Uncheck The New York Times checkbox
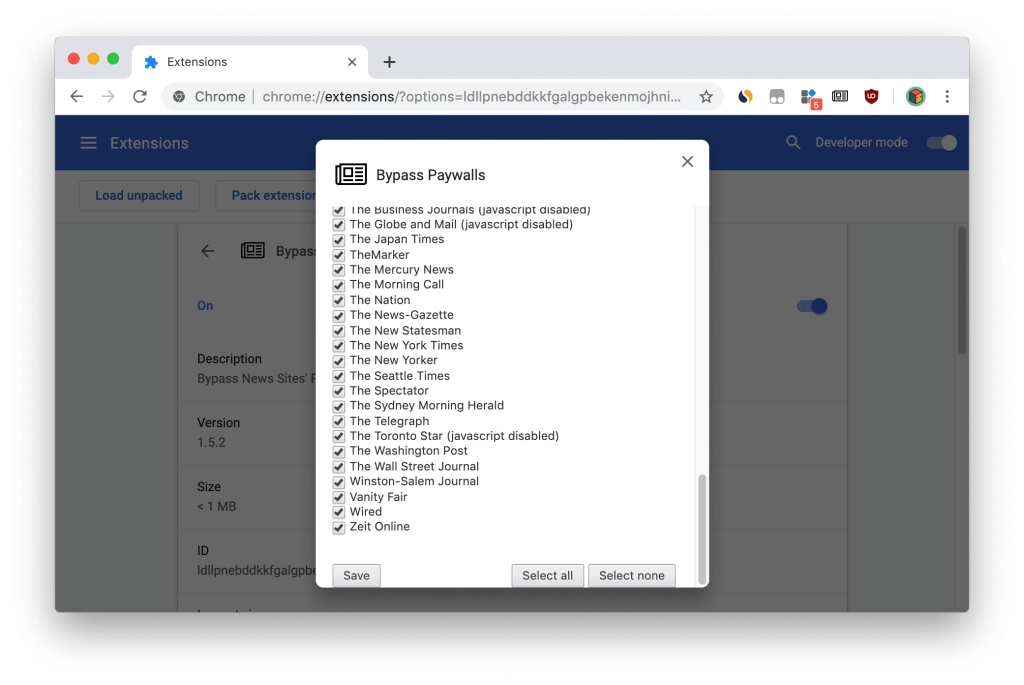1024x685 pixels. click(339, 346)
